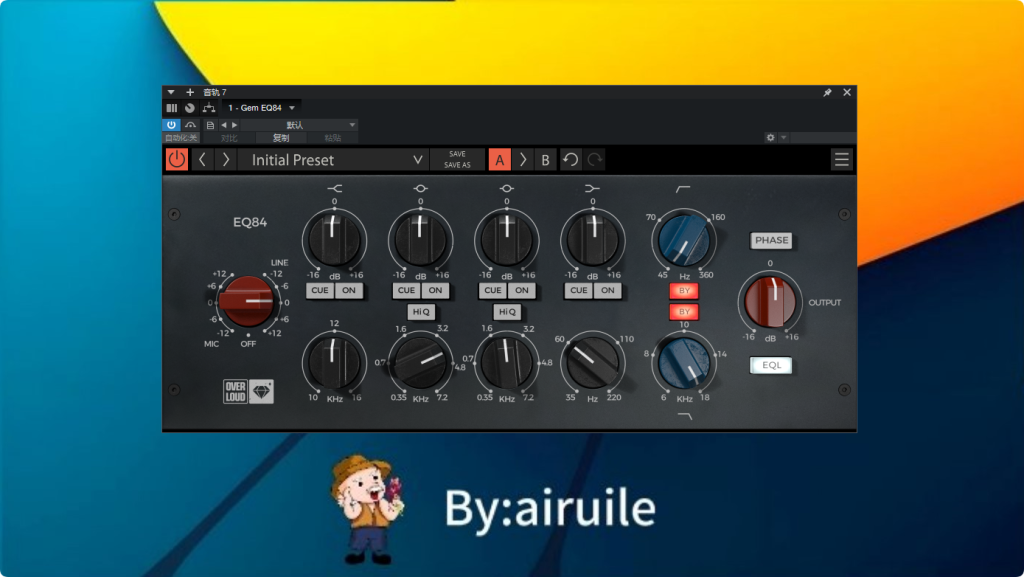Enable Hi Q on first mid band

pos(421,312)
